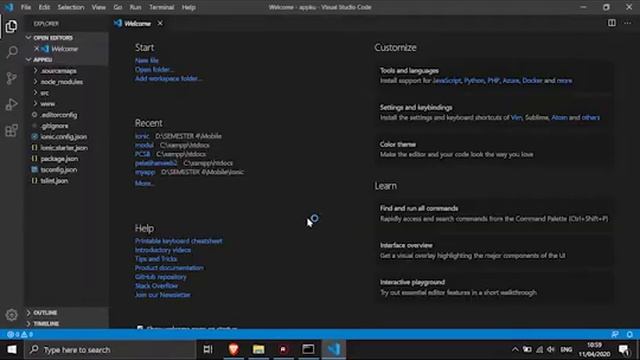Viewport: 640px width, 360px height.
Task: Close Welcome in Open Editors list
Action: [36, 49]
